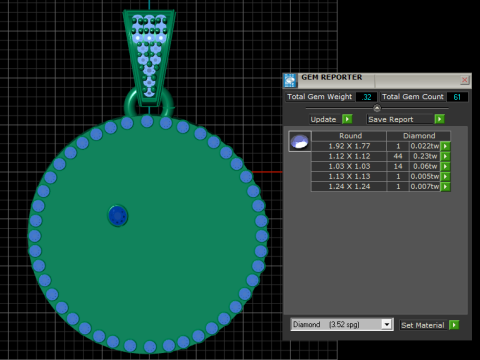Click the count cell showing 44
The width and height of the screenshot is (480, 360).
pos(398,156)
